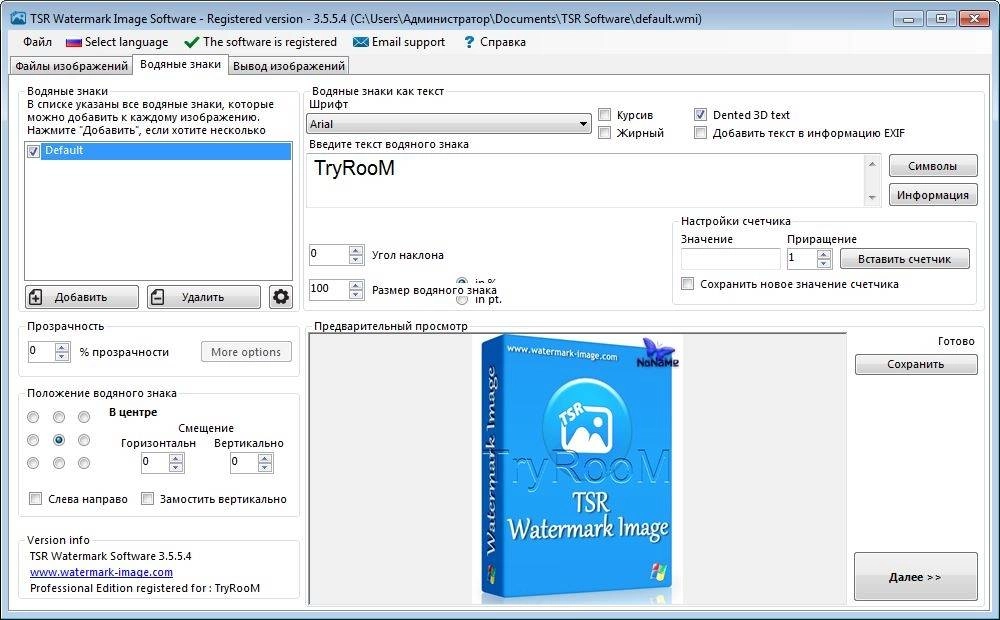Click the Добавить button

click(82, 297)
